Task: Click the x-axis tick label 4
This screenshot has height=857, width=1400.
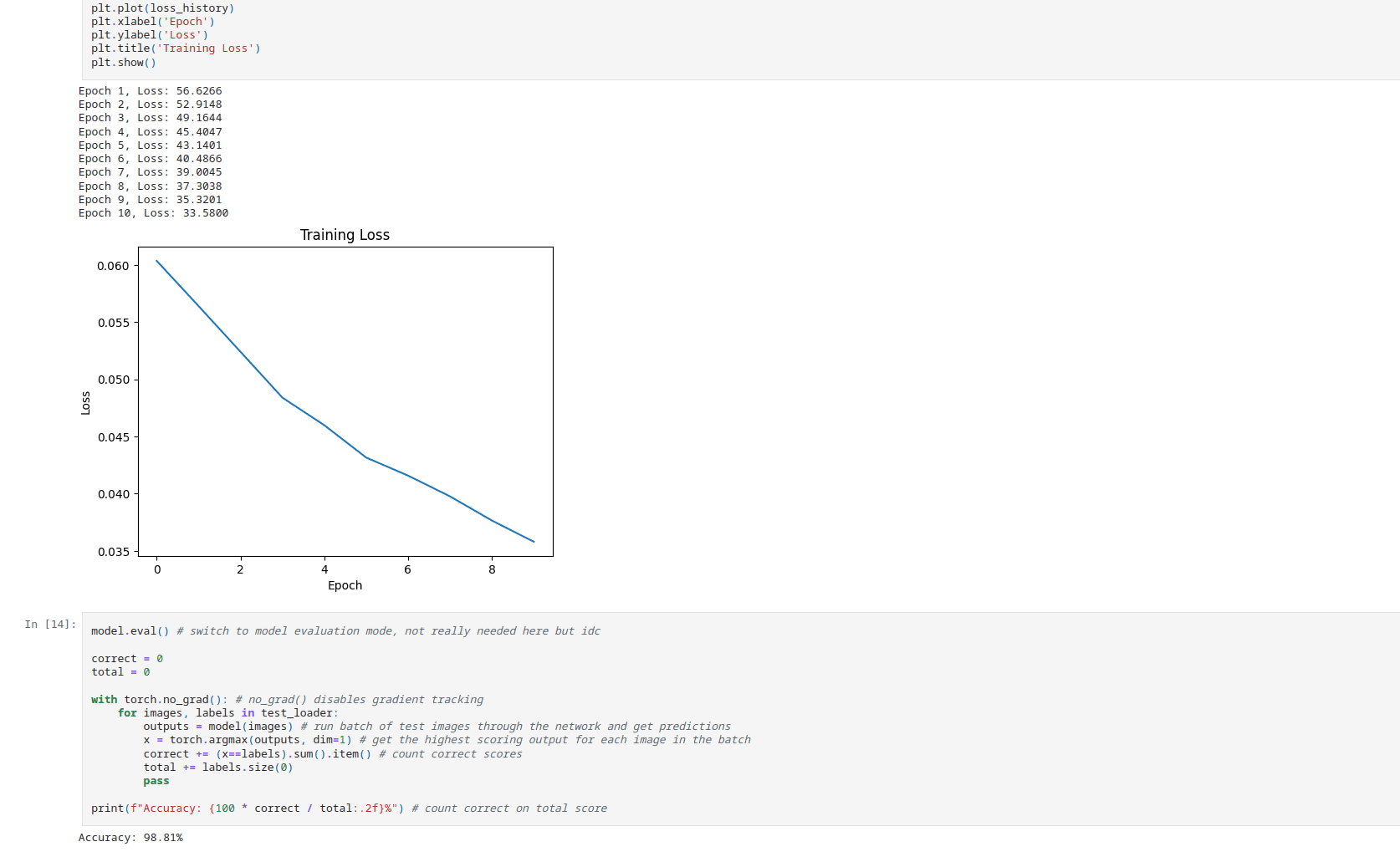Action: [324, 569]
